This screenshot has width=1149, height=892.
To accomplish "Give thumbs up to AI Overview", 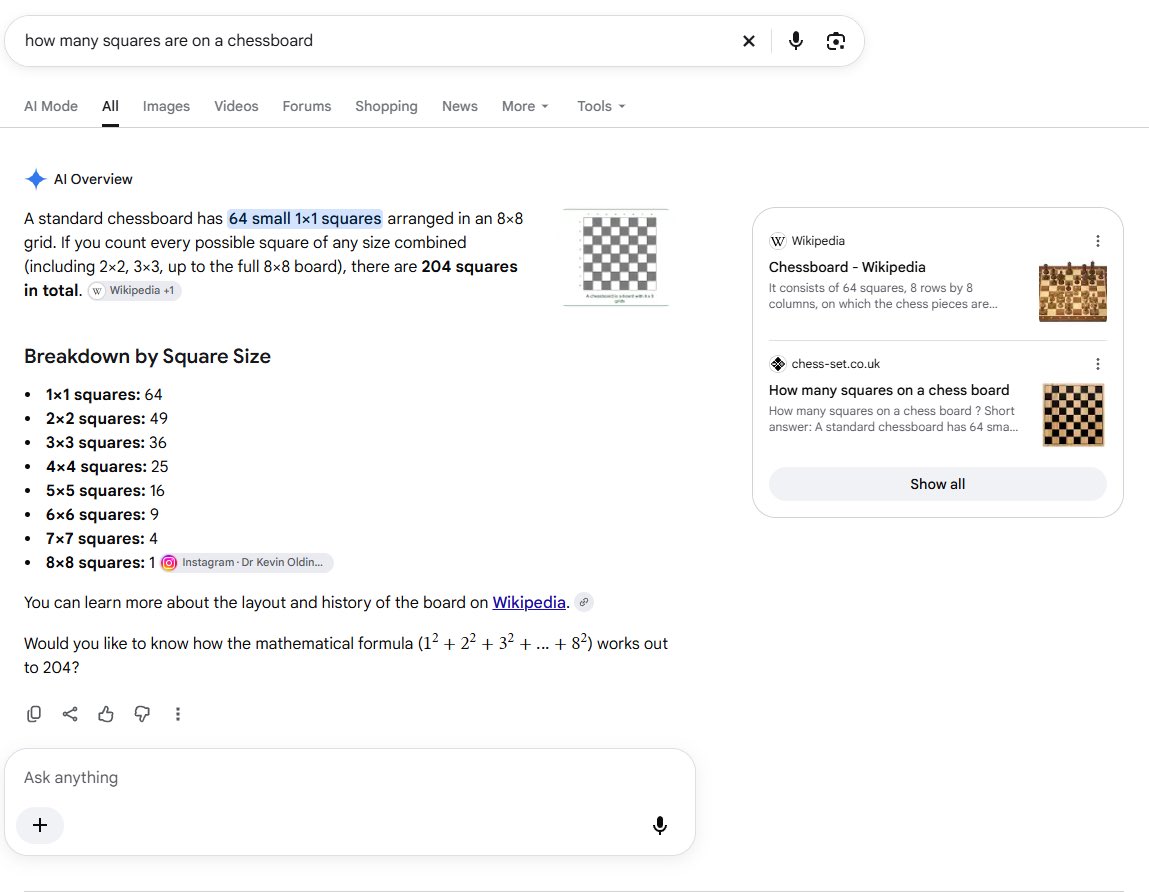I will 106,714.
